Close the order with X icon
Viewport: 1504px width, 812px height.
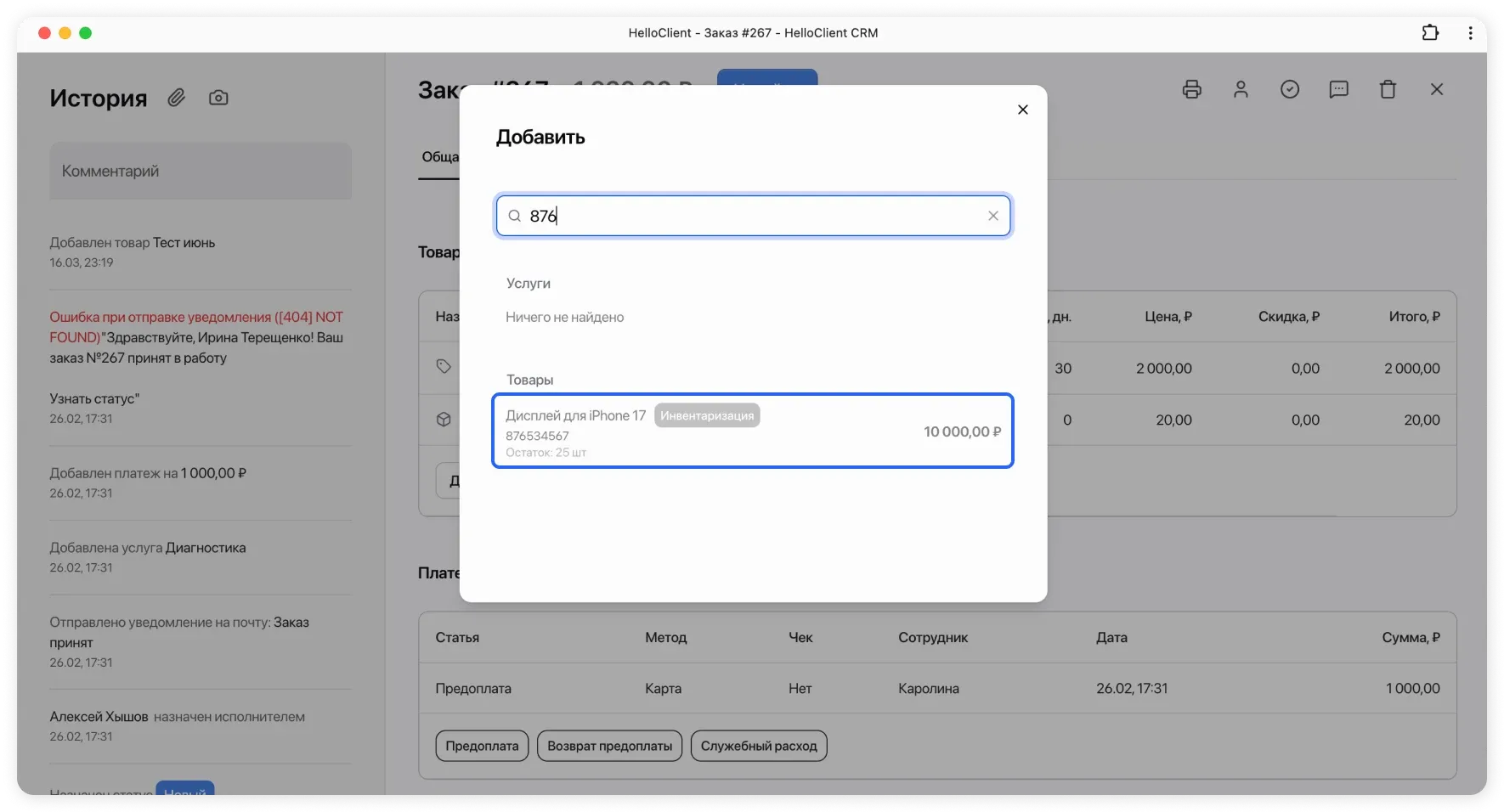(x=1437, y=89)
